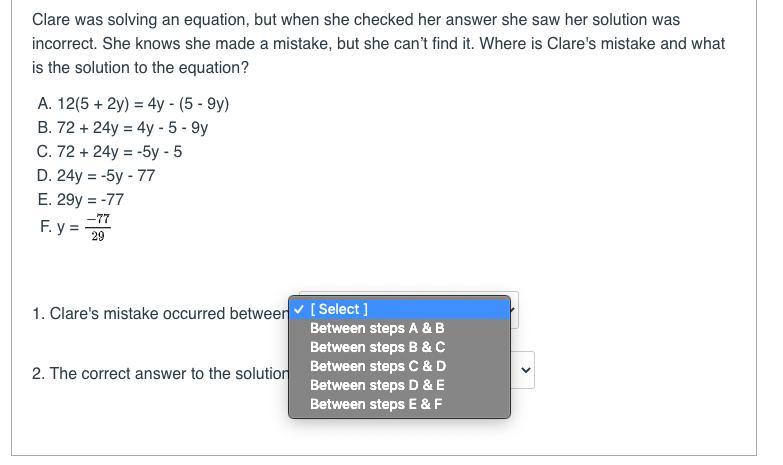Pick the "Between steps C & D" option
783x465 pixels.
[x=377, y=366]
